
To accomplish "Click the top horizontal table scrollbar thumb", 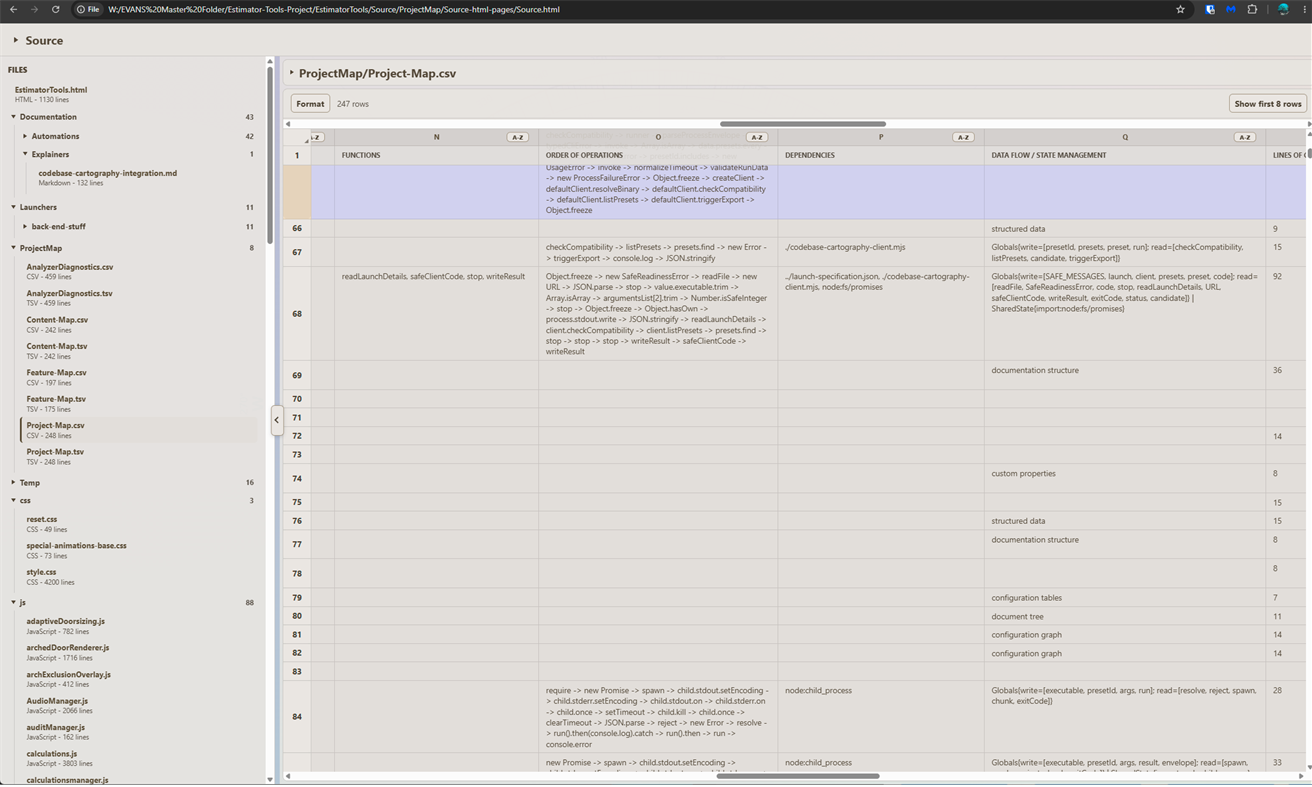I will [802, 124].
